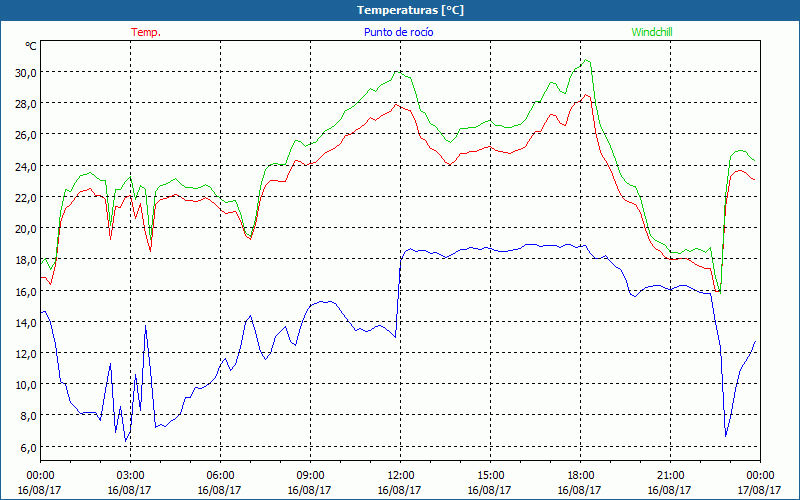Click the 21:00 time label
This screenshot has height=500, width=800.
[670, 475]
